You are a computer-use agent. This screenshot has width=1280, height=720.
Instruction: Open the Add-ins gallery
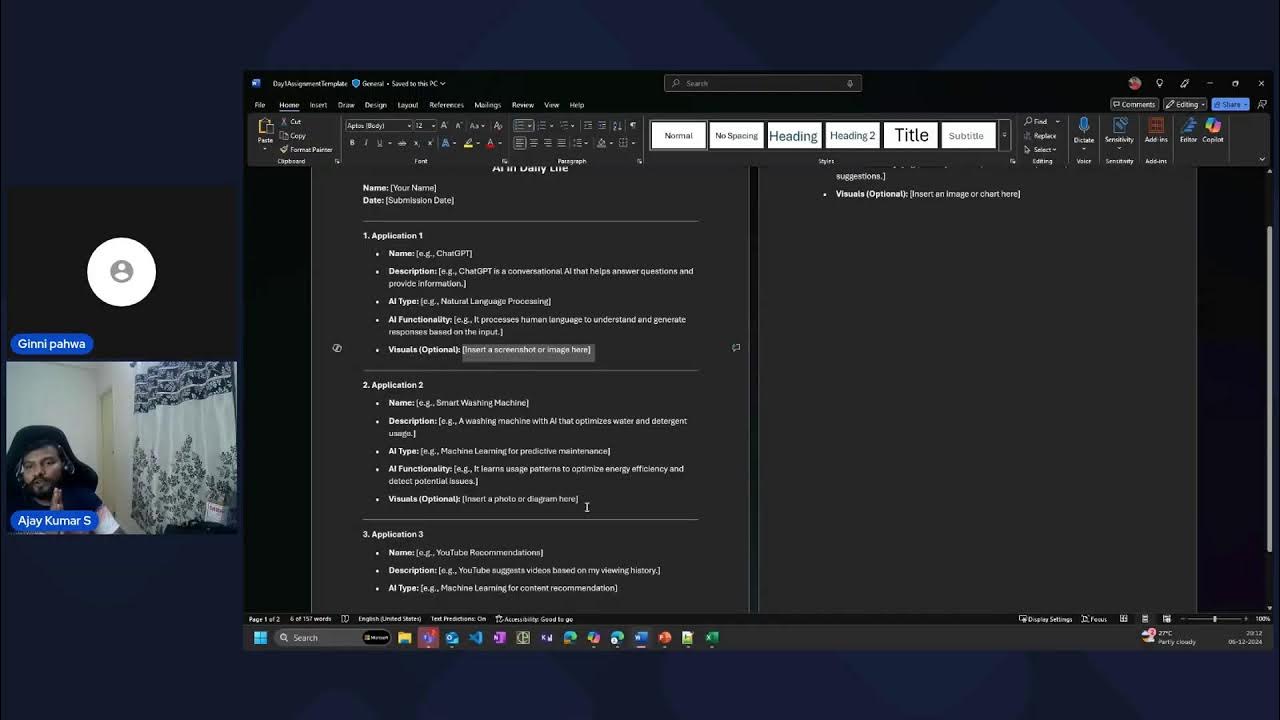click(1156, 129)
